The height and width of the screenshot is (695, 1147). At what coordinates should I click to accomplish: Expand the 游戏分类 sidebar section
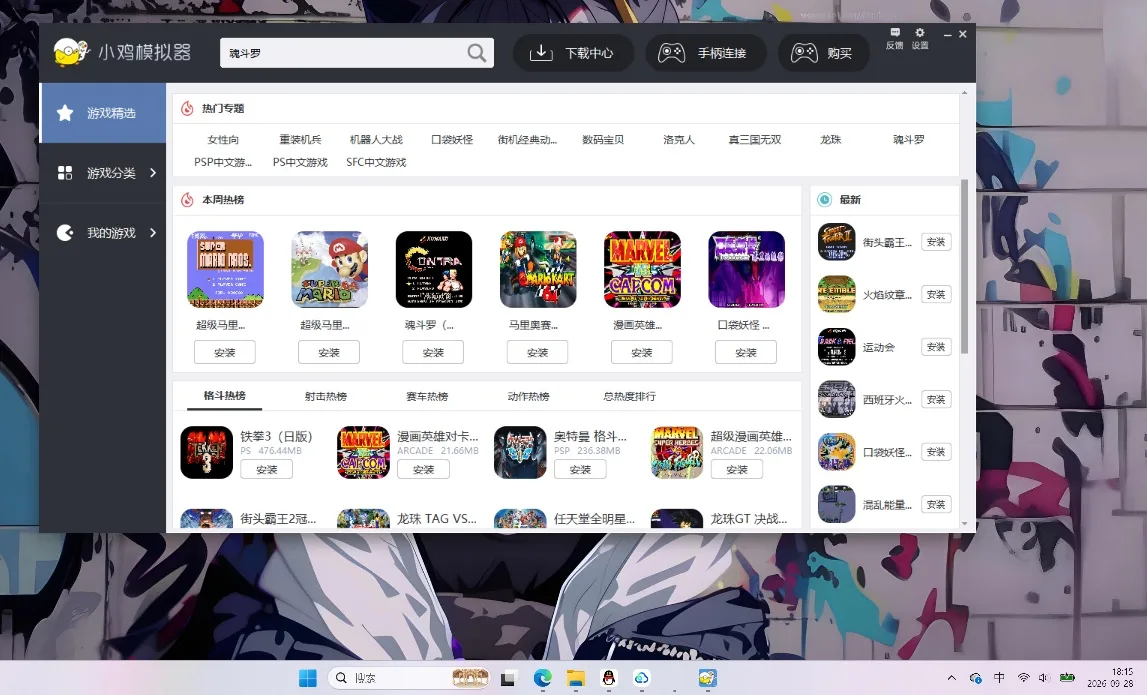tap(103, 173)
